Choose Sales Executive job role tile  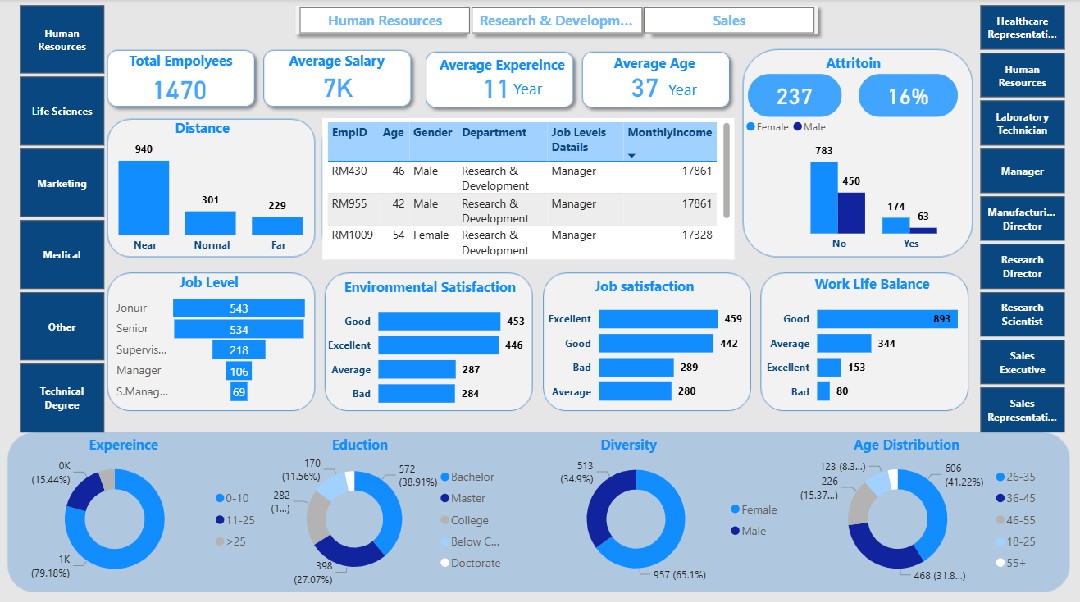(1022, 362)
